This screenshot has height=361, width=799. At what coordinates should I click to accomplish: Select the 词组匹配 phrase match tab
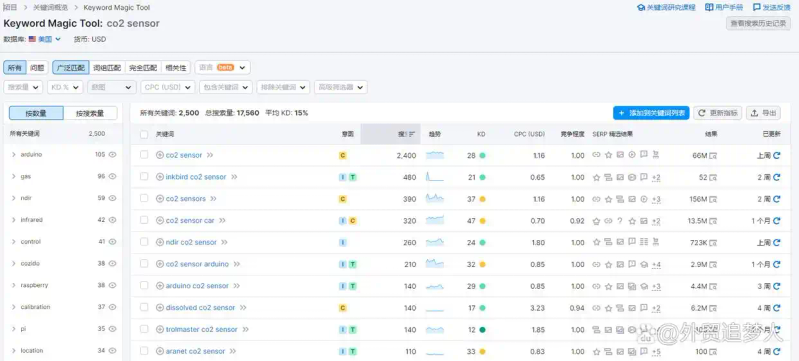click(x=107, y=67)
